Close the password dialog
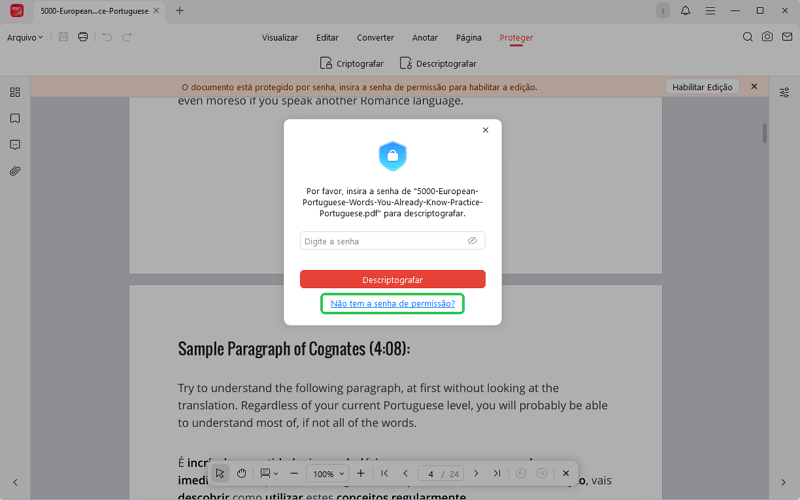The width and height of the screenshot is (800, 500). (x=485, y=130)
